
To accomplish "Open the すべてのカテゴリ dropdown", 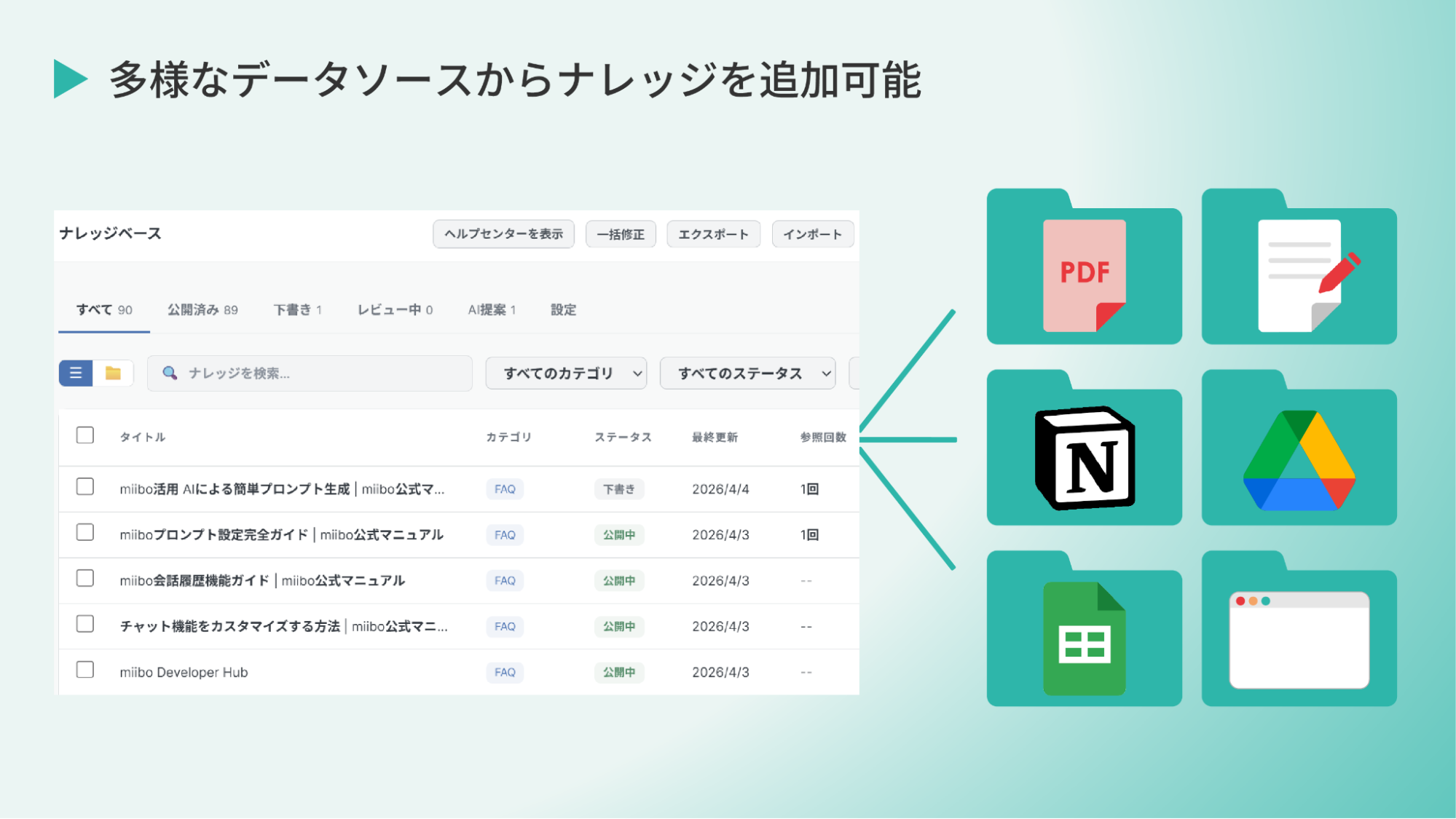I will point(566,373).
